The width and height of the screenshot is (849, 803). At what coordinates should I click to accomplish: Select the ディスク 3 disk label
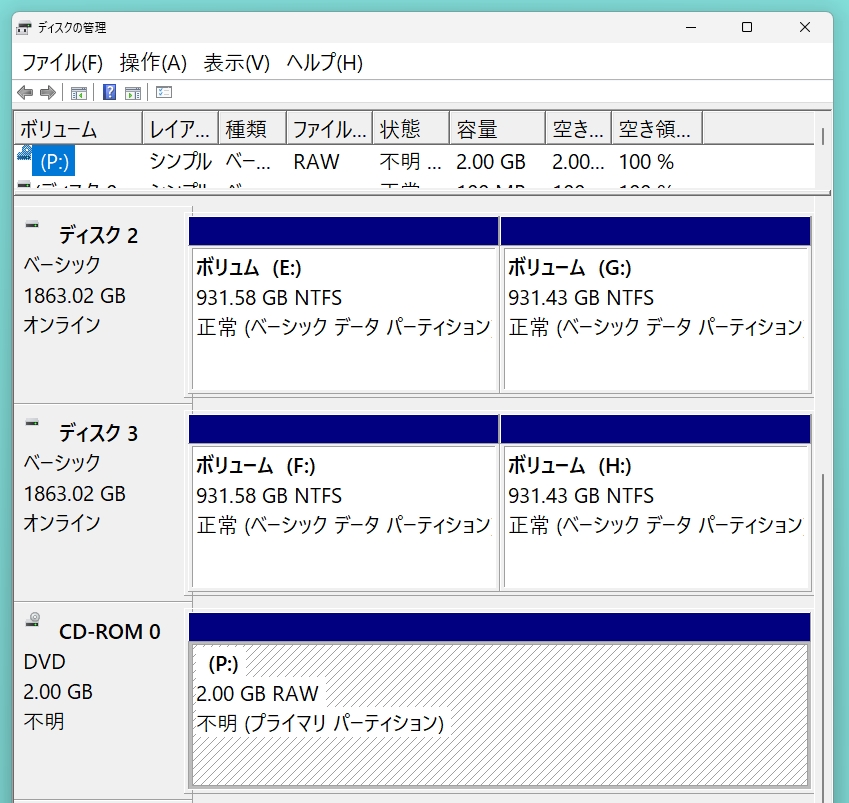coord(98,433)
